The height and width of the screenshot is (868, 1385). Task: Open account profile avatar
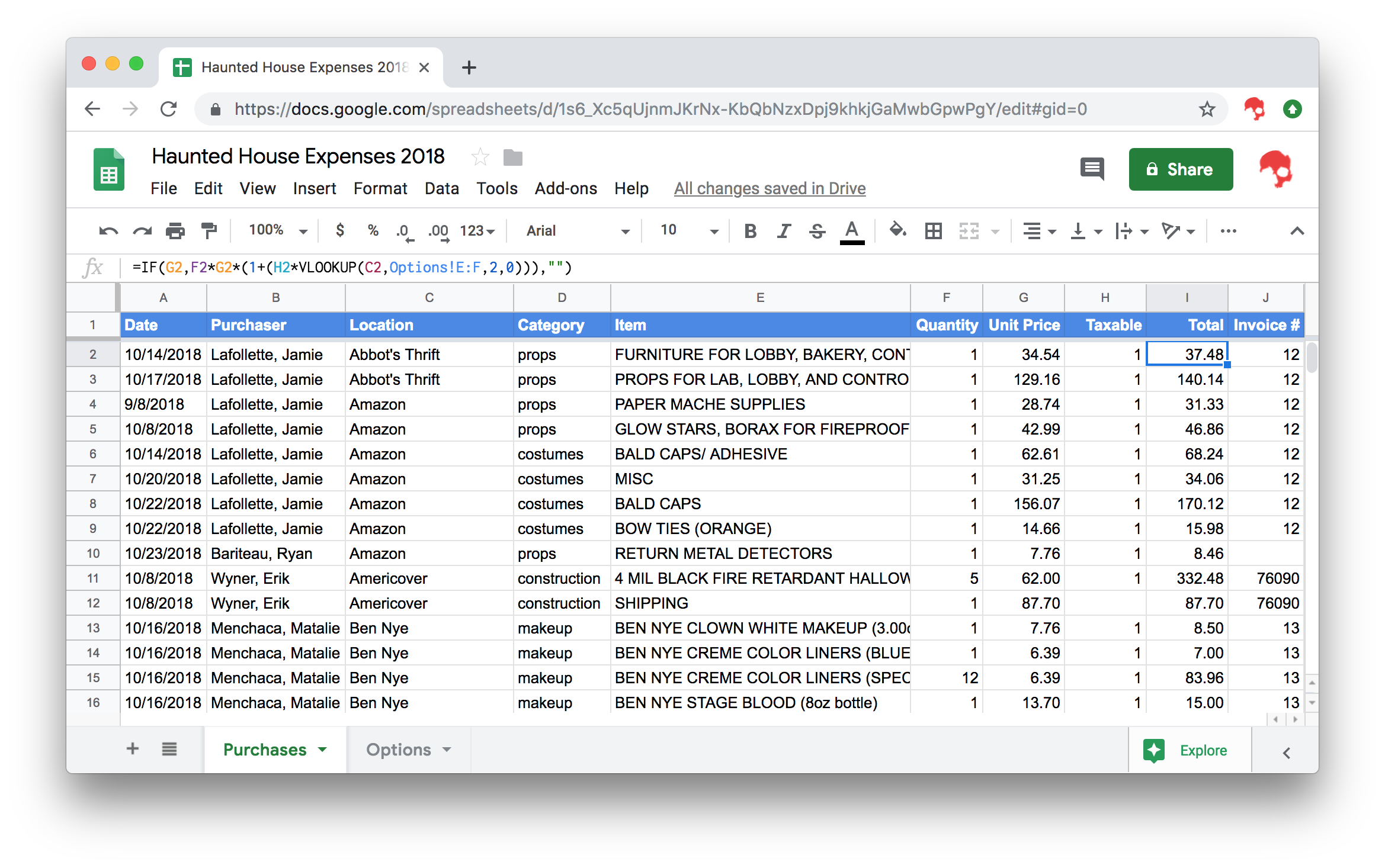click(x=1275, y=169)
